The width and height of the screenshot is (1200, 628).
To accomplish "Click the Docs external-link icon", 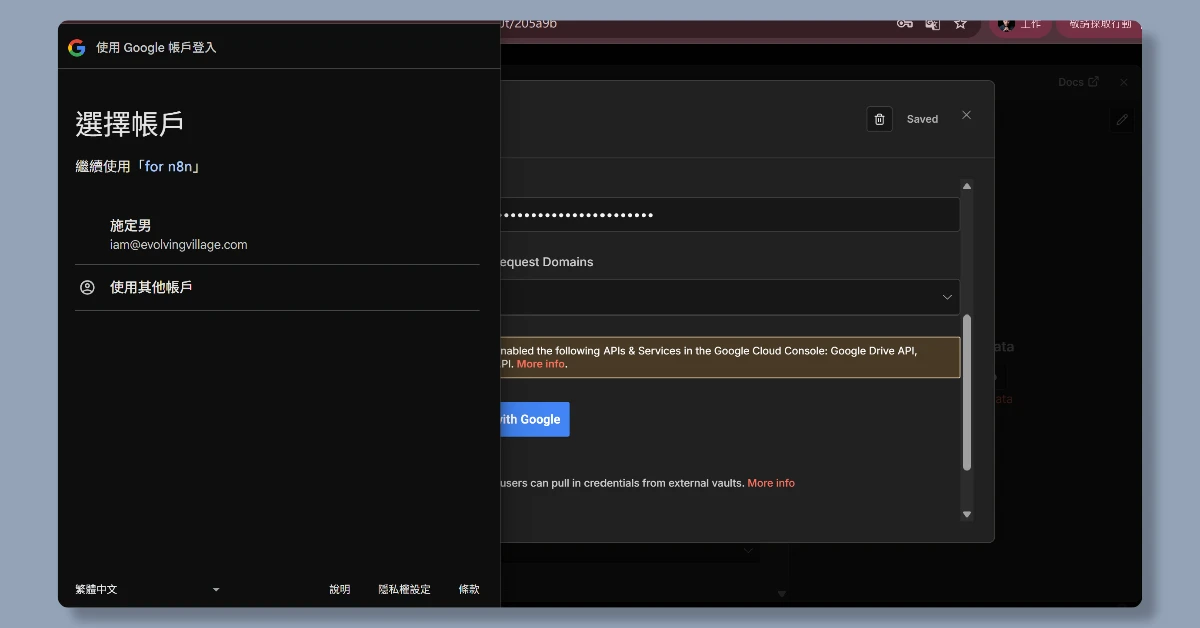I will coord(1093,82).
